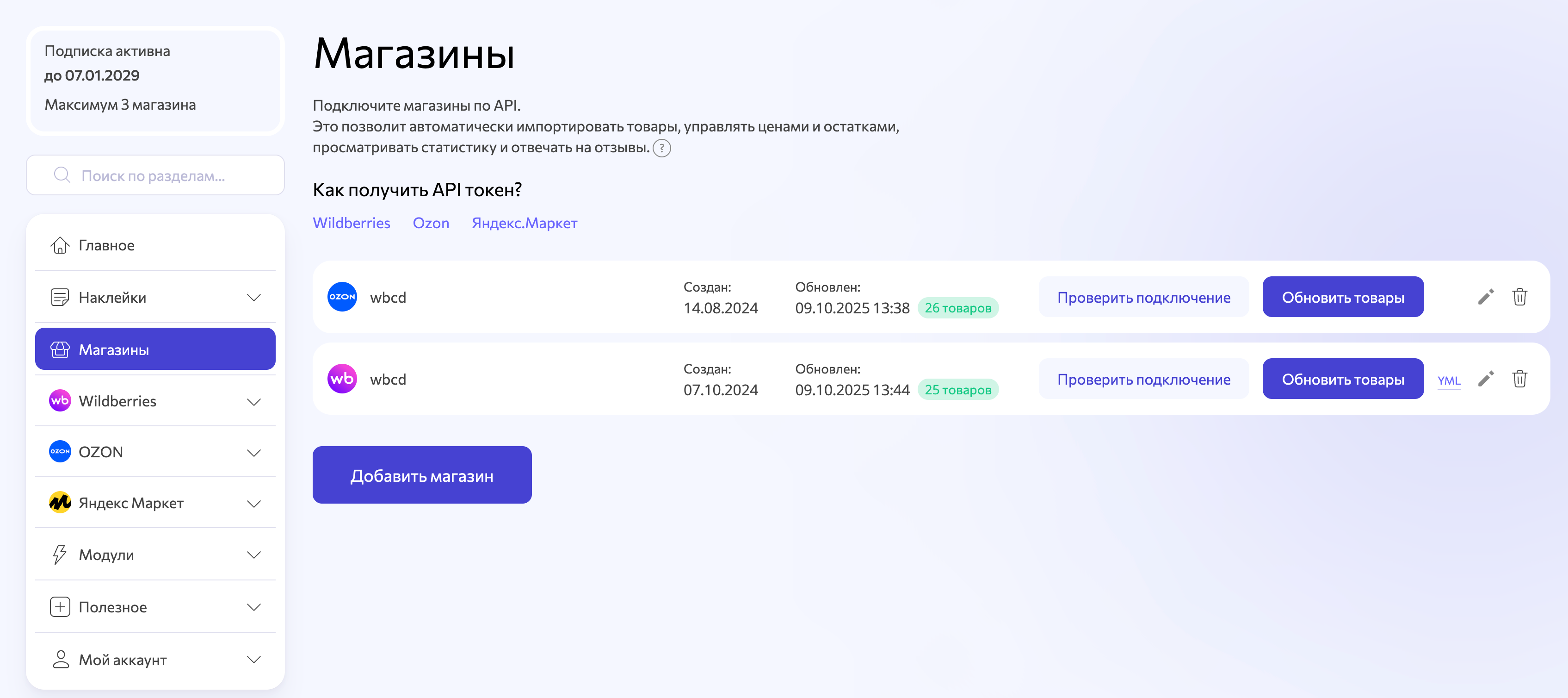The width and height of the screenshot is (1568, 698).
Task: Click the Модули lightning icon
Action: coord(59,554)
